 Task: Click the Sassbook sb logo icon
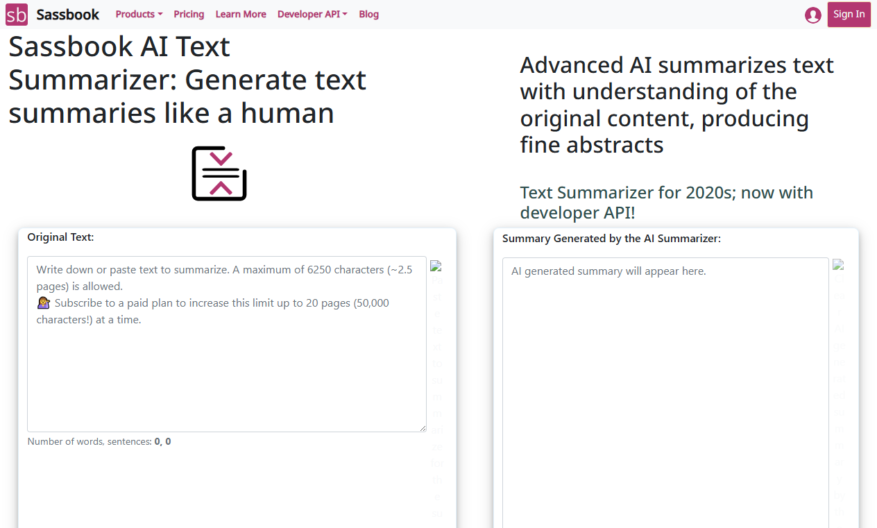pyautogui.click(x=16, y=15)
